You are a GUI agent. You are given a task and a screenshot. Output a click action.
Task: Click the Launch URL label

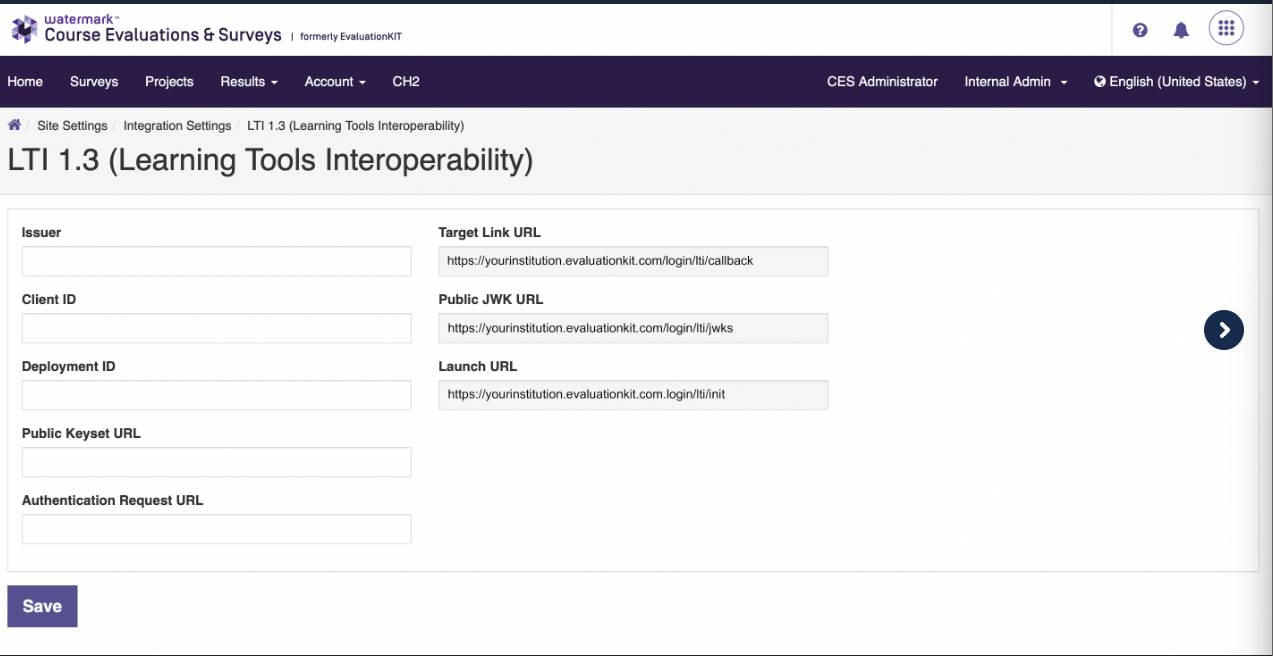point(478,367)
